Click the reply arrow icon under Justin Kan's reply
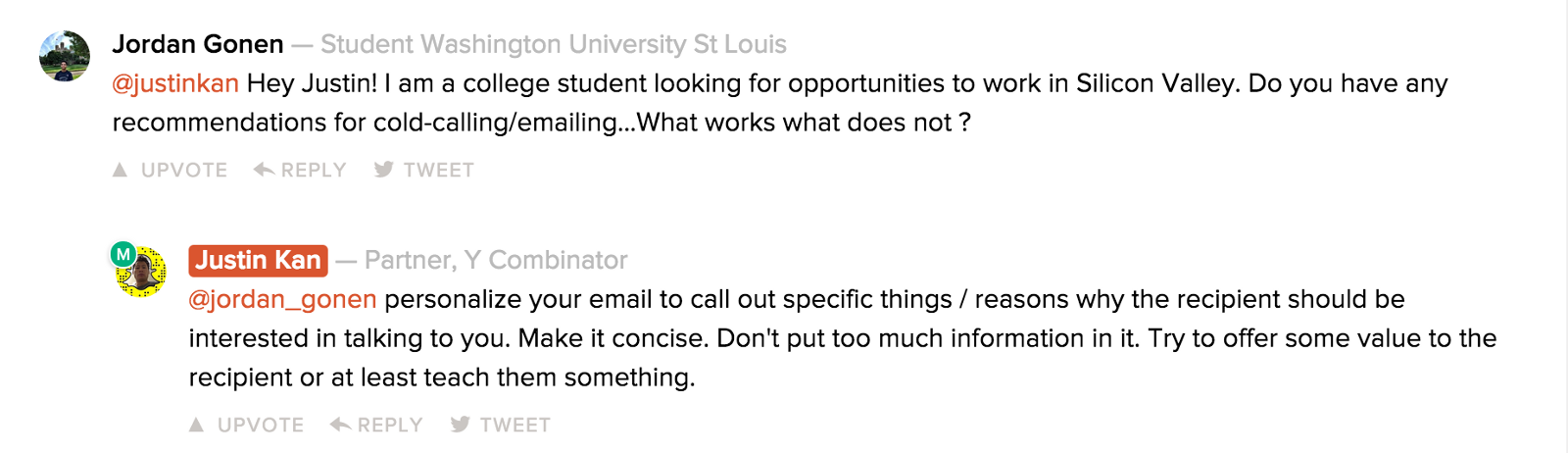 coord(340,425)
